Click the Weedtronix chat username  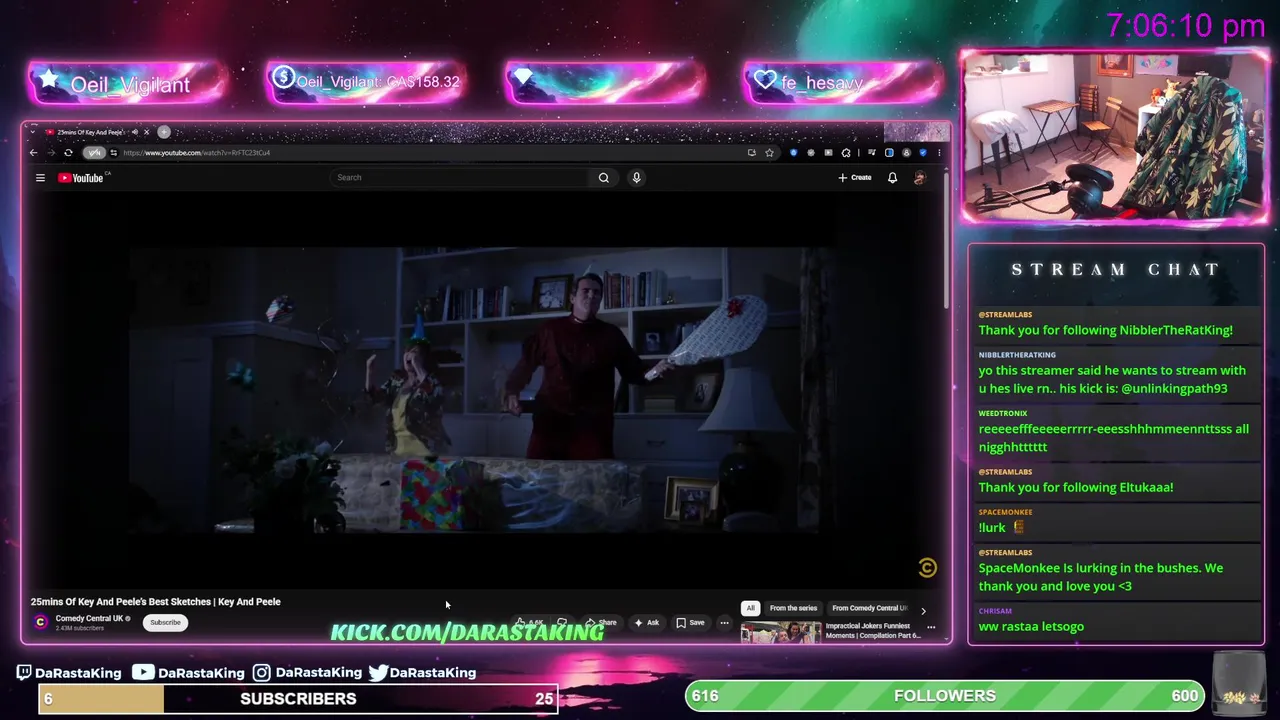[x=1003, y=413]
